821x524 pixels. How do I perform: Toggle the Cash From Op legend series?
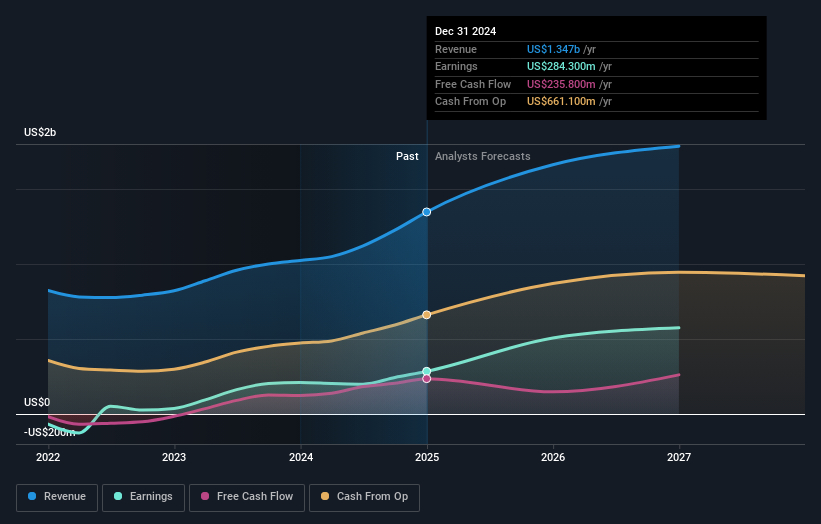(x=364, y=497)
